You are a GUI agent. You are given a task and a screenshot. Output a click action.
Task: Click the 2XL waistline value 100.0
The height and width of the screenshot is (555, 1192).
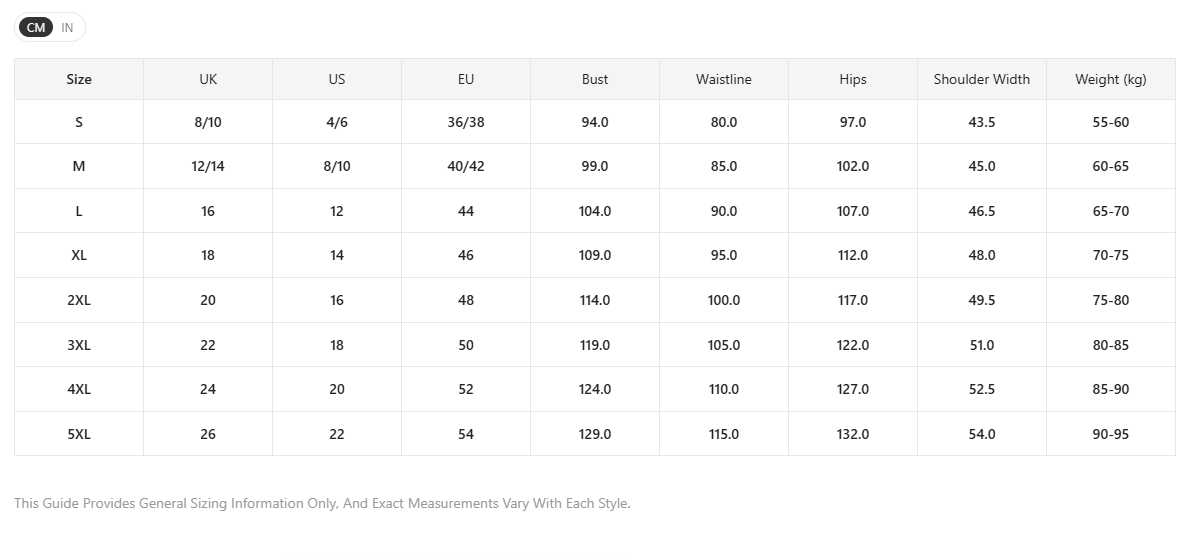pos(724,300)
